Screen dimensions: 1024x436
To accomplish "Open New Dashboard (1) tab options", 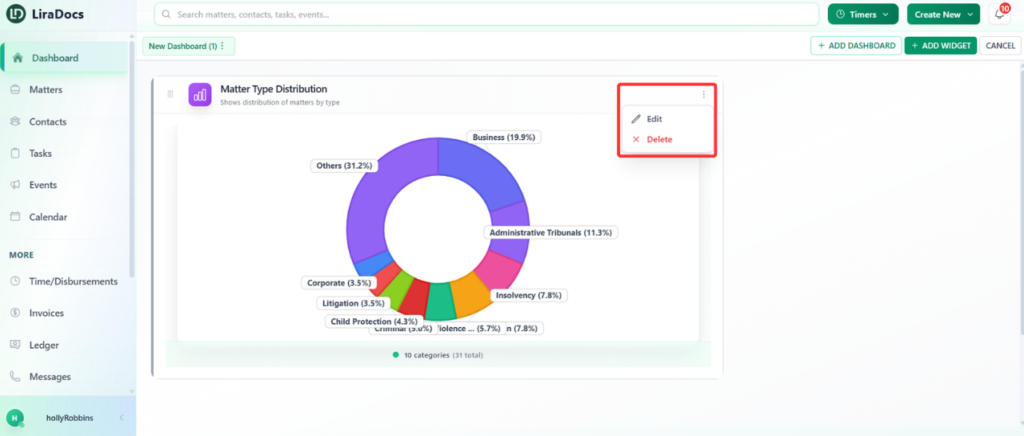I will [x=222, y=46].
